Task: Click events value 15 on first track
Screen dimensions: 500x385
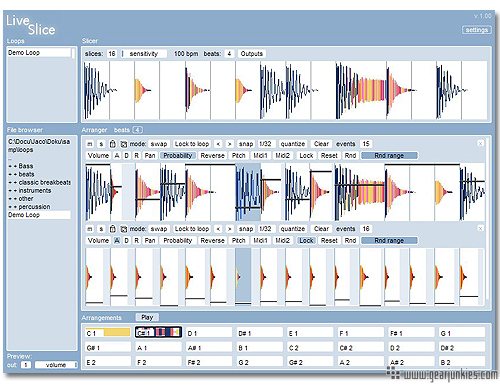Action: pos(366,144)
